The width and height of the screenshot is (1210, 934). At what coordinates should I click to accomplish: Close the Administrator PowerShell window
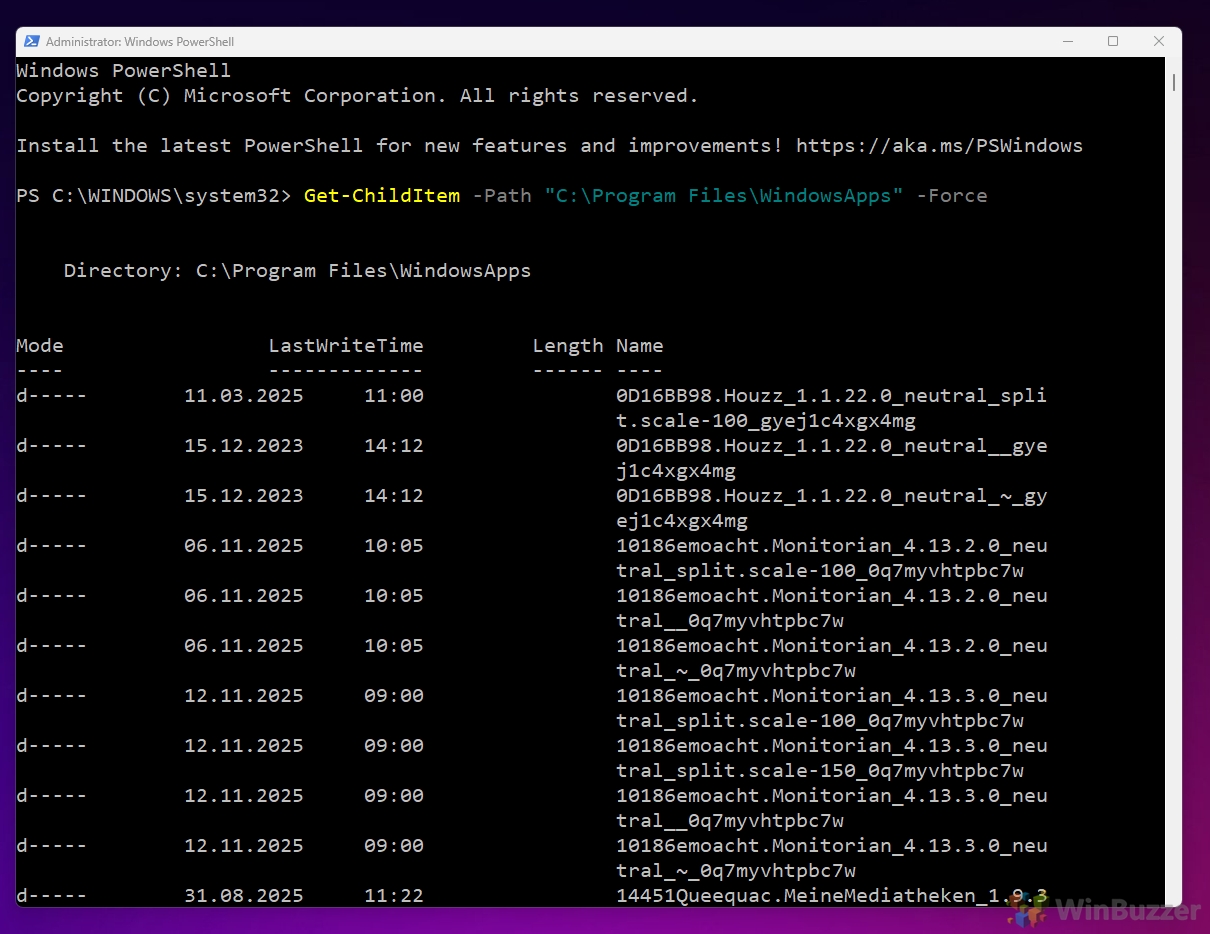pyautogui.click(x=1159, y=42)
